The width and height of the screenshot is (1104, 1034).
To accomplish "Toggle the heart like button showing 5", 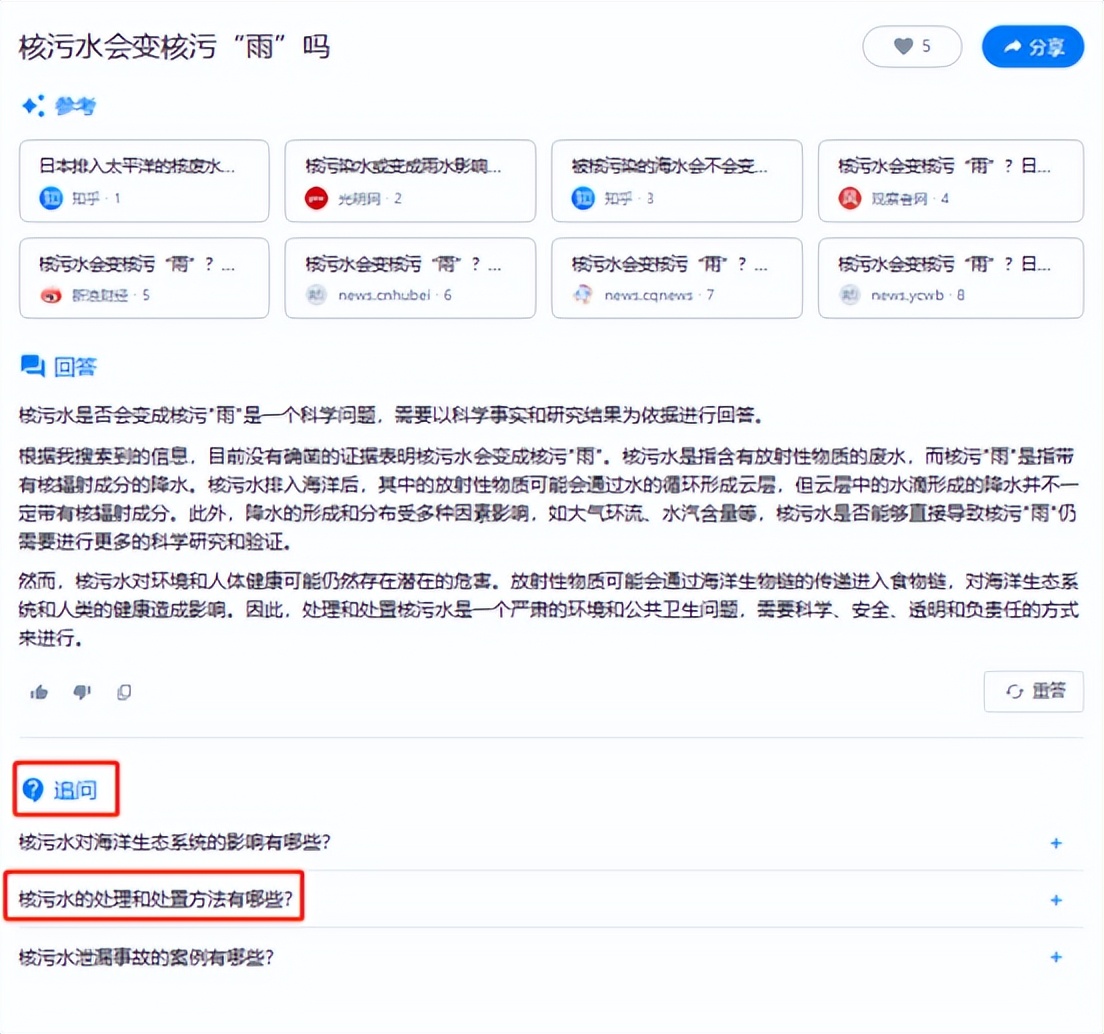I will 911,46.
